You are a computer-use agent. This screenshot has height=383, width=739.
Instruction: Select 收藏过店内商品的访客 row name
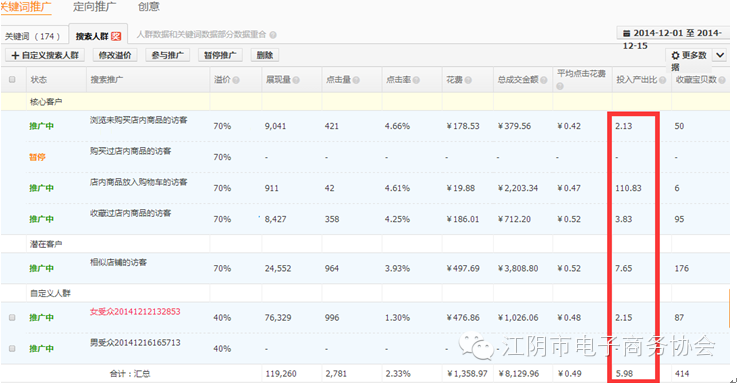point(131,213)
